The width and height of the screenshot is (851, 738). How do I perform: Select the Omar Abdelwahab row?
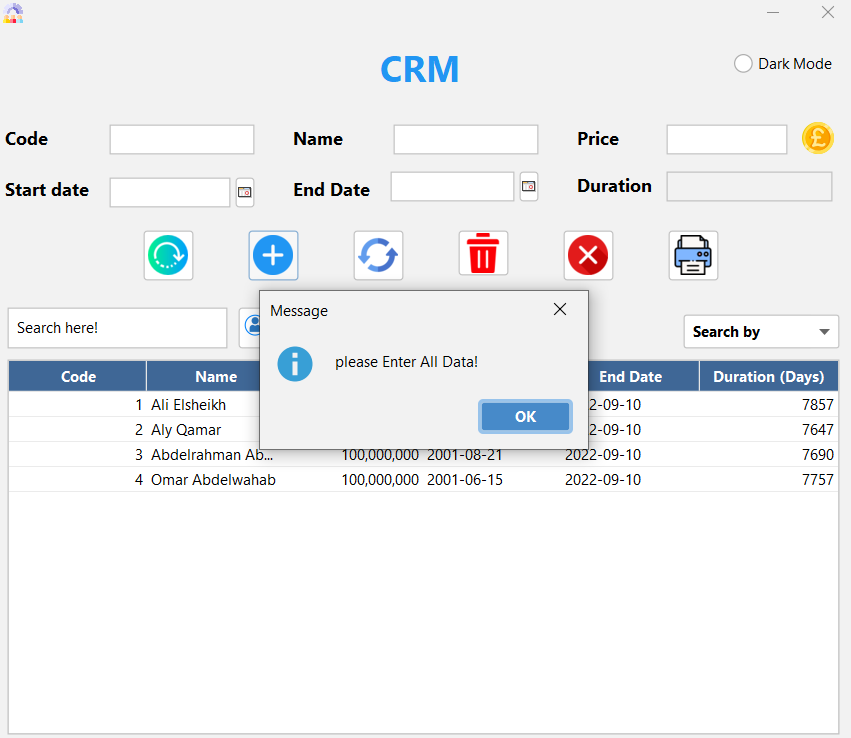point(423,479)
